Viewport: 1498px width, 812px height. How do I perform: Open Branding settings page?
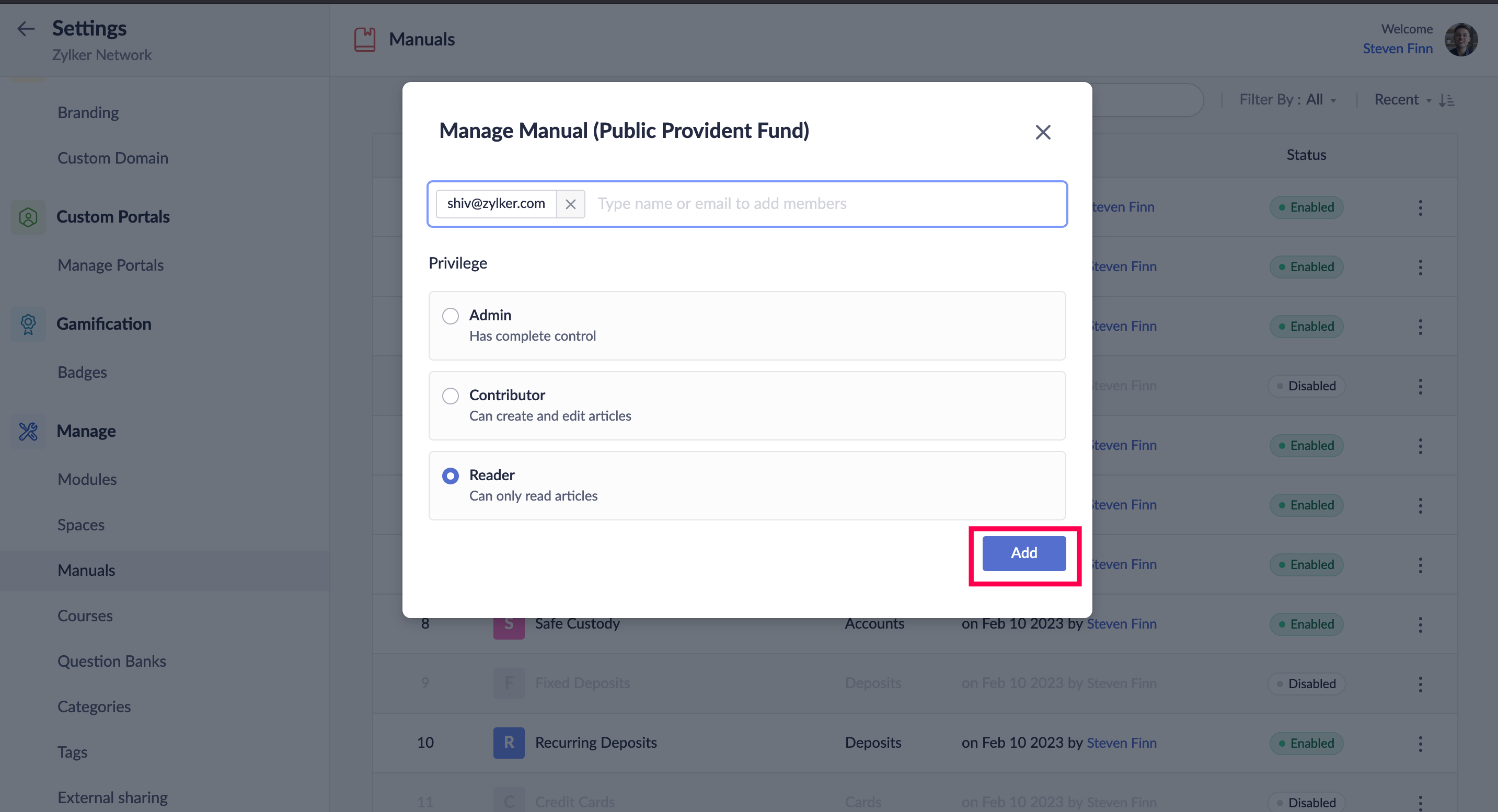click(88, 113)
